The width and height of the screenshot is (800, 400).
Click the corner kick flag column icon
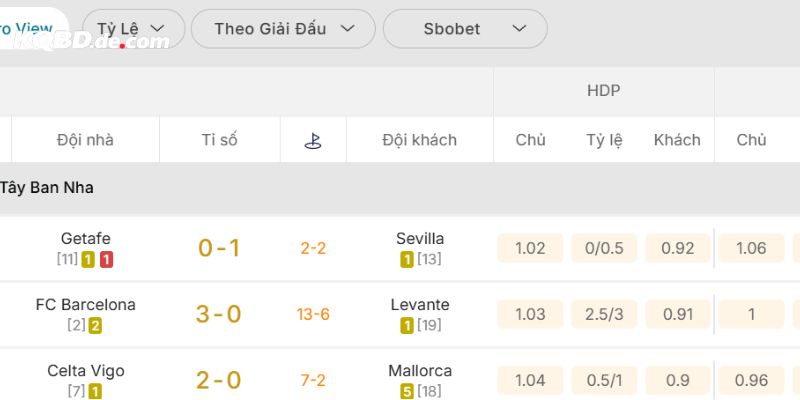click(313, 140)
